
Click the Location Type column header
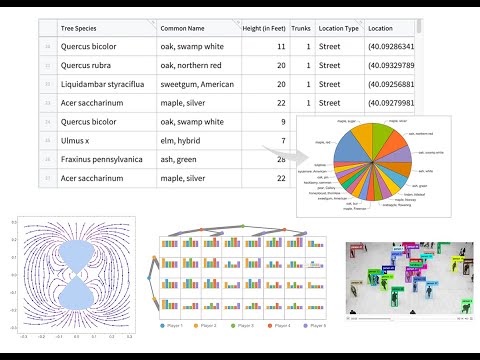pyautogui.click(x=340, y=28)
